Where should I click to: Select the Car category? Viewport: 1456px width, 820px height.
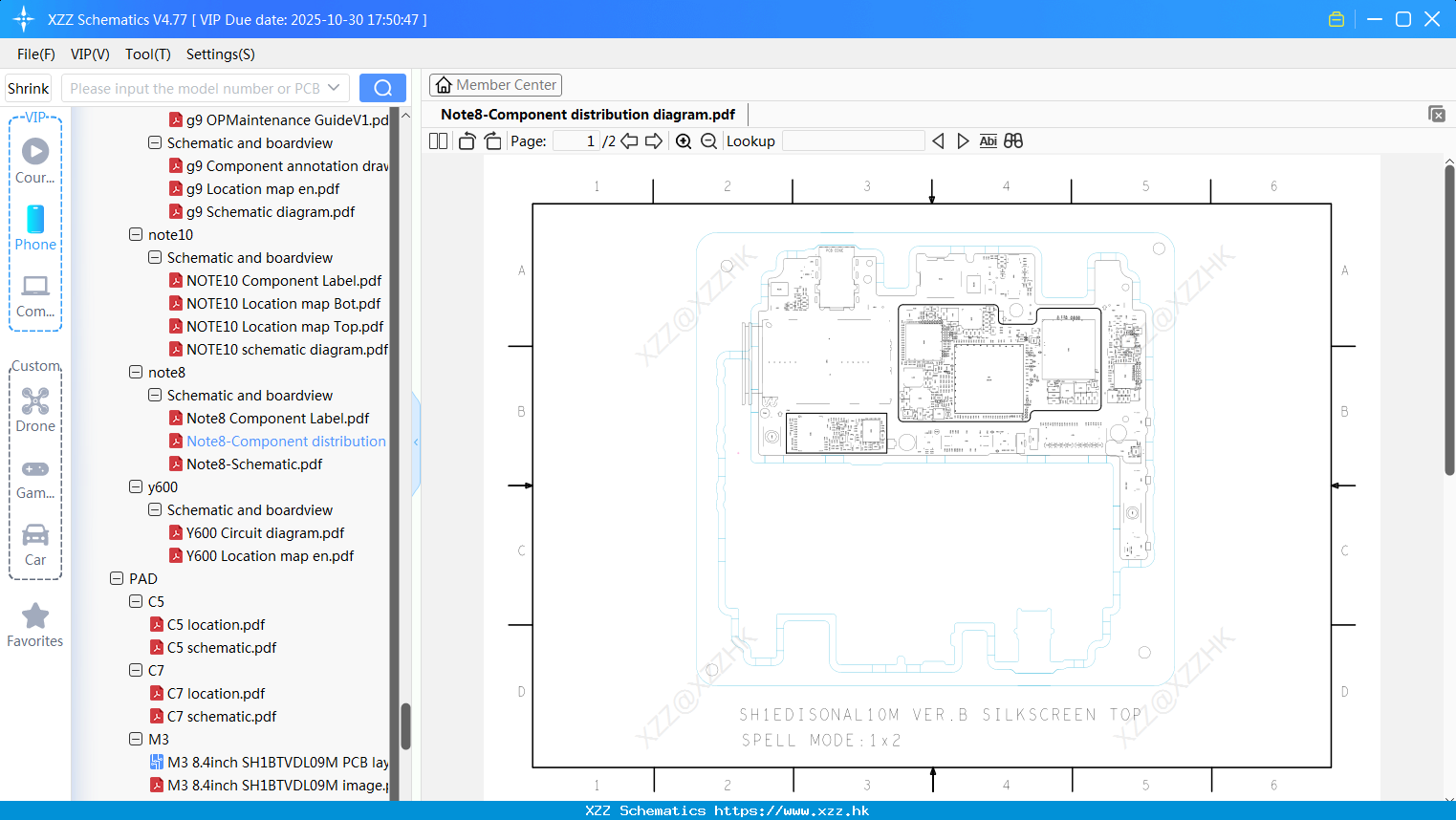tap(35, 545)
